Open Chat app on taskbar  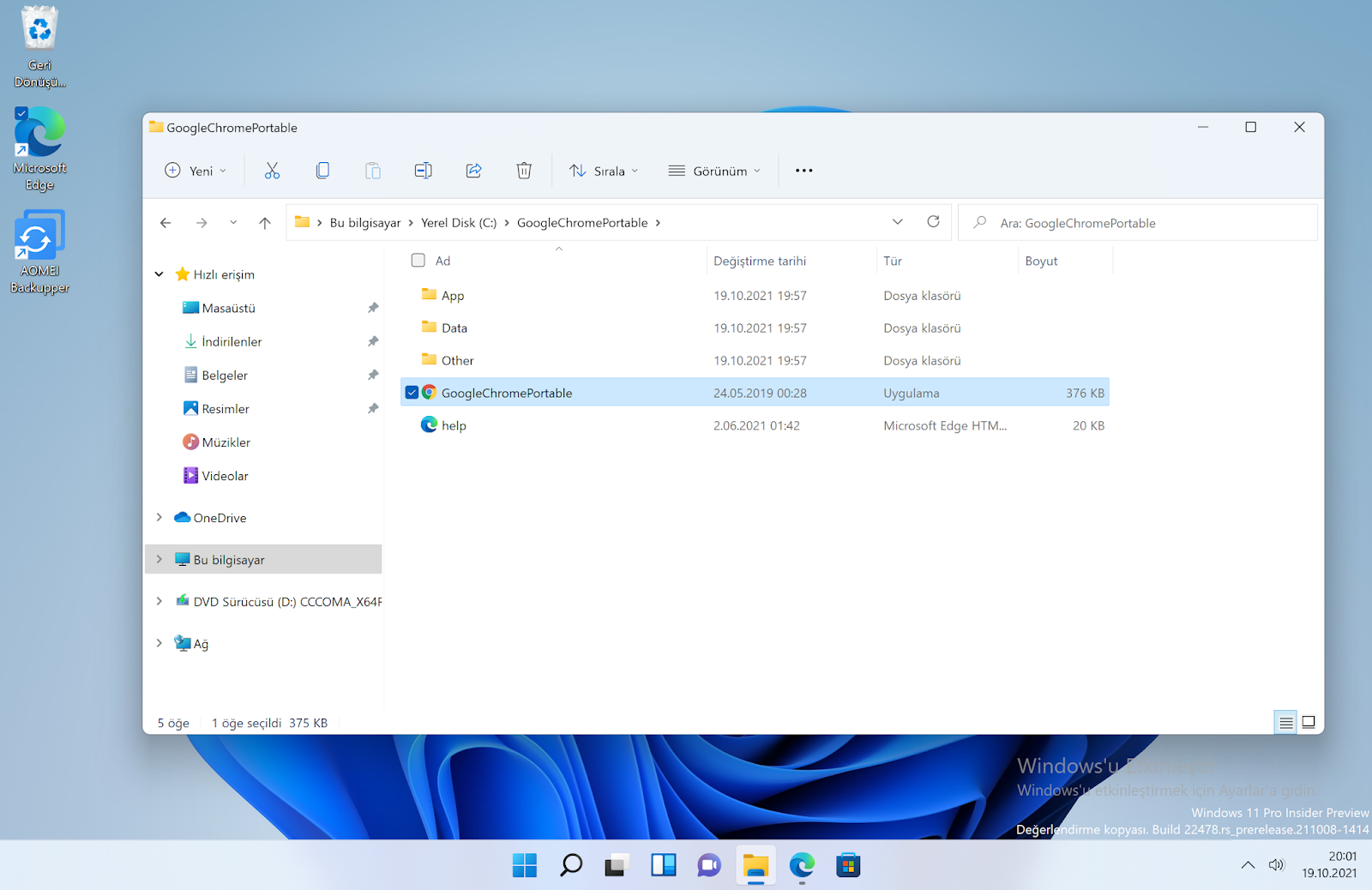709,865
